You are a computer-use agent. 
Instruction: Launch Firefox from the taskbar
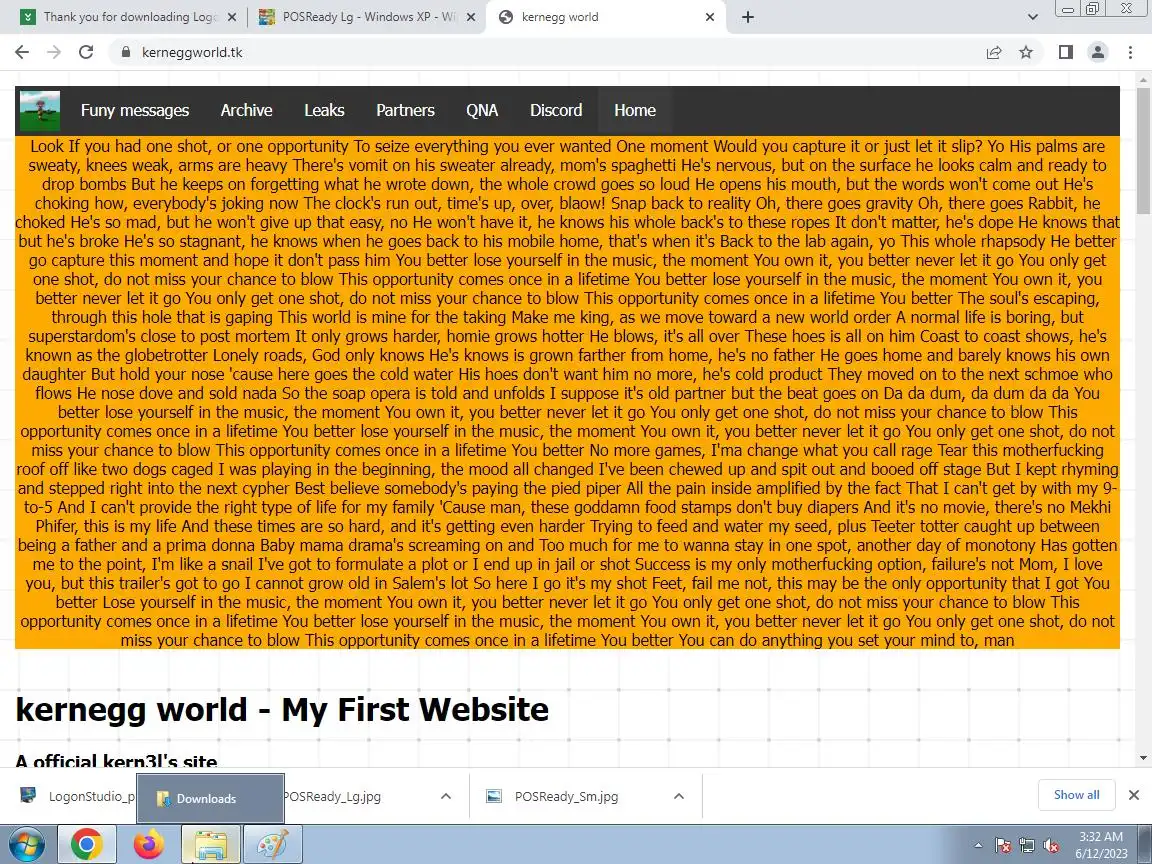click(148, 844)
